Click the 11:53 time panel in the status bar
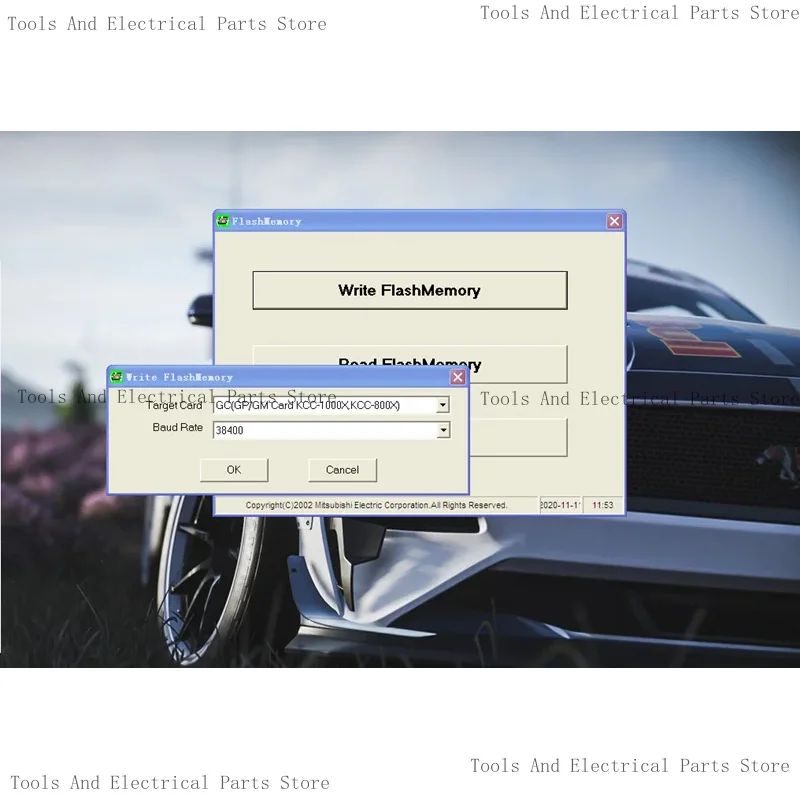The height and width of the screenshot is (800, 800). click(603, 505)
